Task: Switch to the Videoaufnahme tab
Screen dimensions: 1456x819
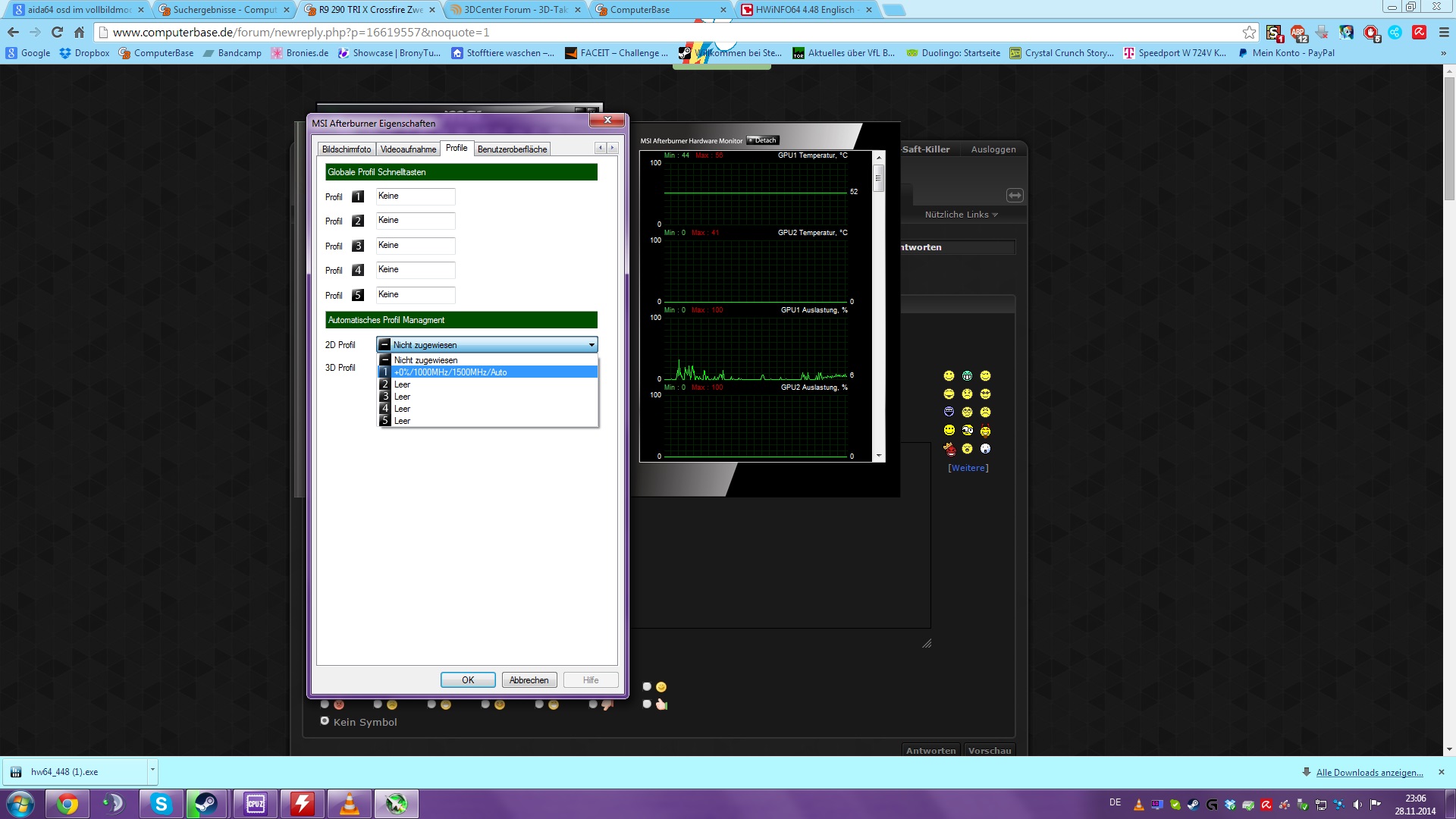Action: click(408, 149)
